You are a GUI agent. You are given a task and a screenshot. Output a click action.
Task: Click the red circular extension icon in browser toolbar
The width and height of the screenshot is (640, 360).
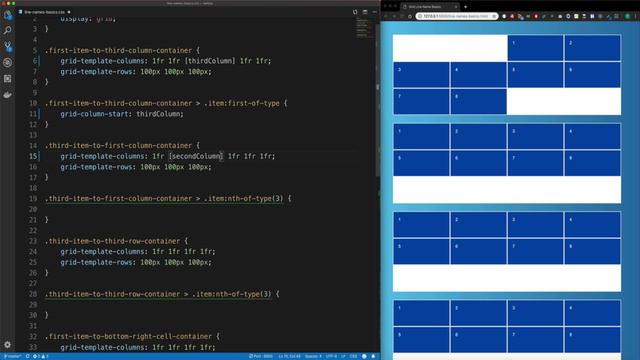(536, 16)
